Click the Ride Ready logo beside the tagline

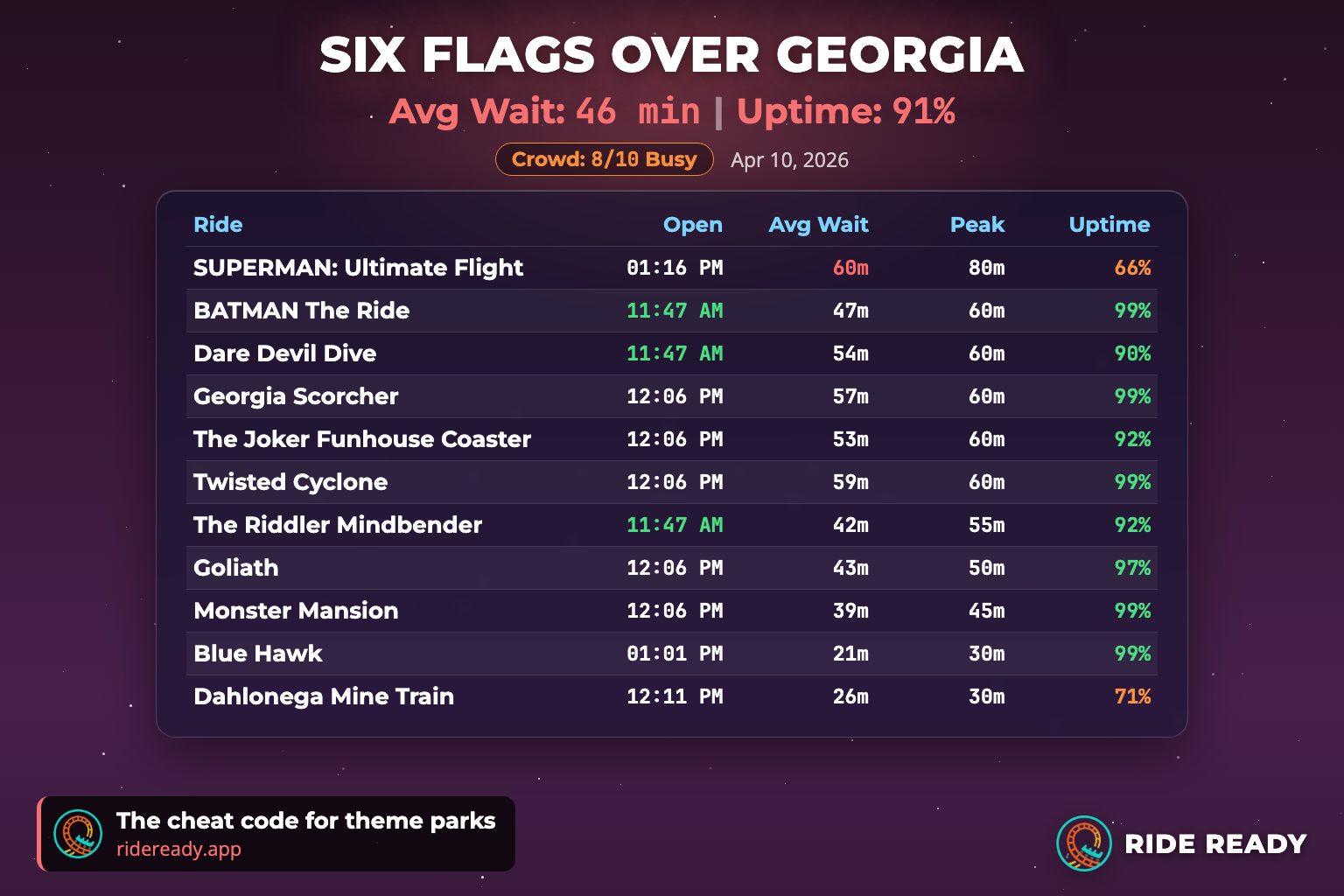tap(78, 834)
